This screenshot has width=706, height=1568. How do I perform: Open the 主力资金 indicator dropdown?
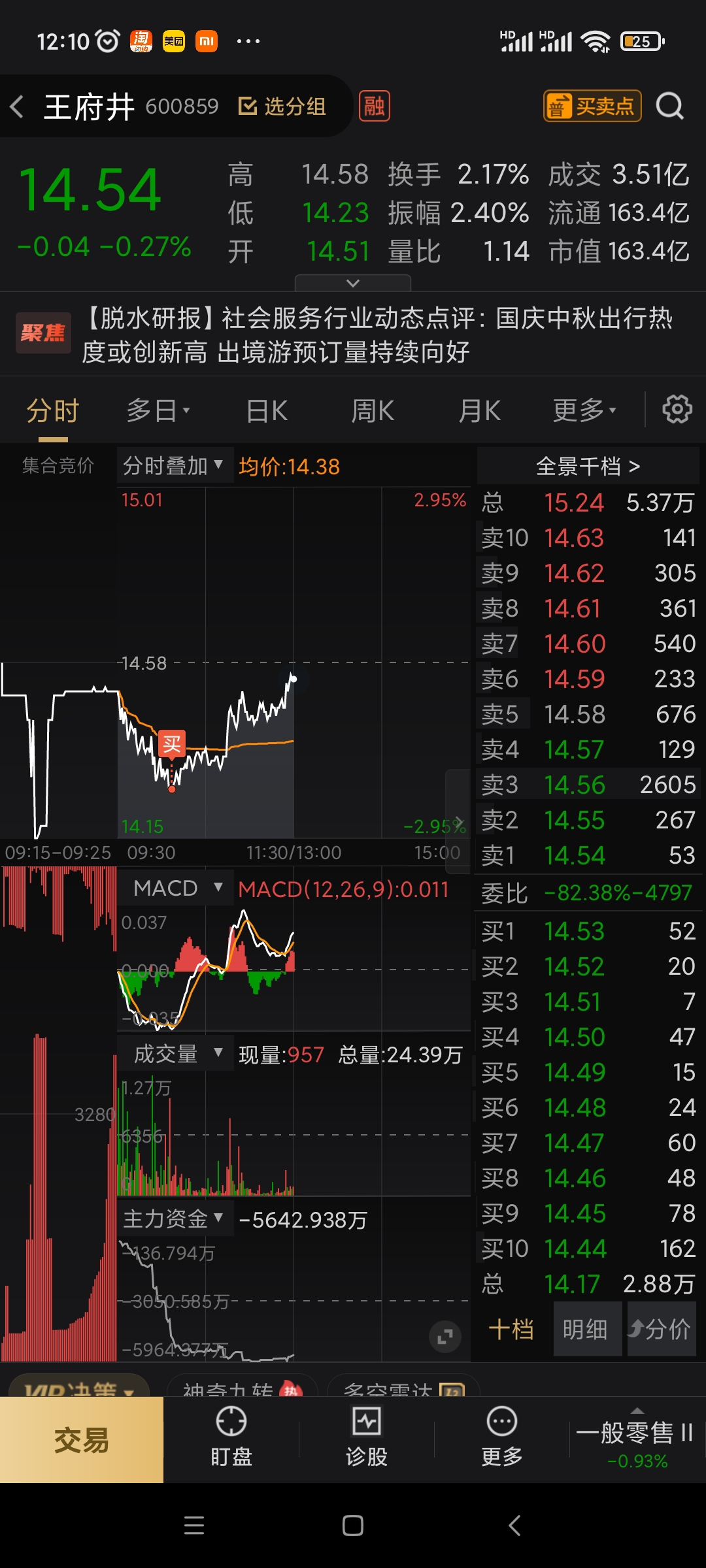pyautogui.click(x=175, y=1218)
